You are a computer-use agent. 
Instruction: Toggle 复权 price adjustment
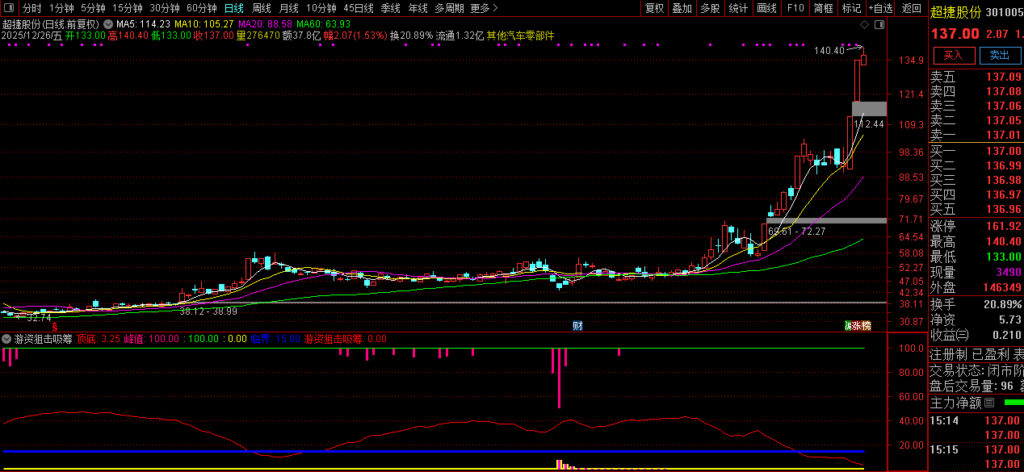(654, 8)
